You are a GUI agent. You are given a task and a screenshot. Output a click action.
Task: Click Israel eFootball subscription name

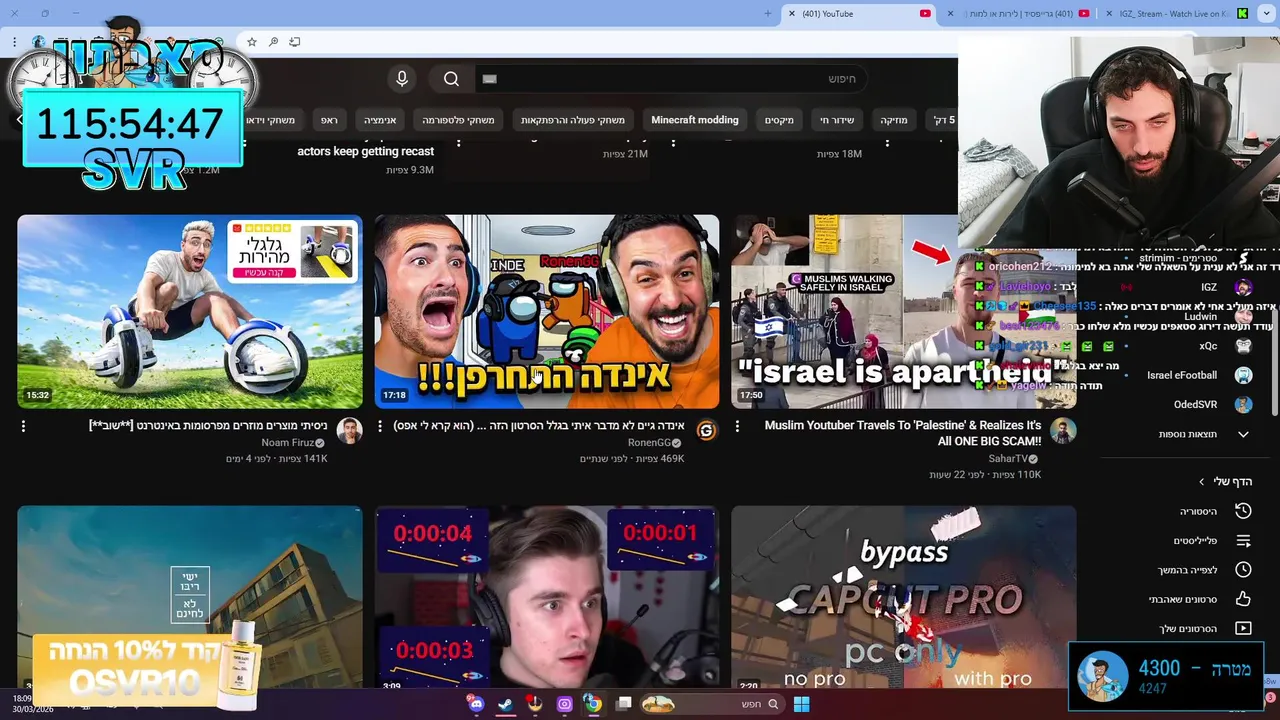point(1182,375)
